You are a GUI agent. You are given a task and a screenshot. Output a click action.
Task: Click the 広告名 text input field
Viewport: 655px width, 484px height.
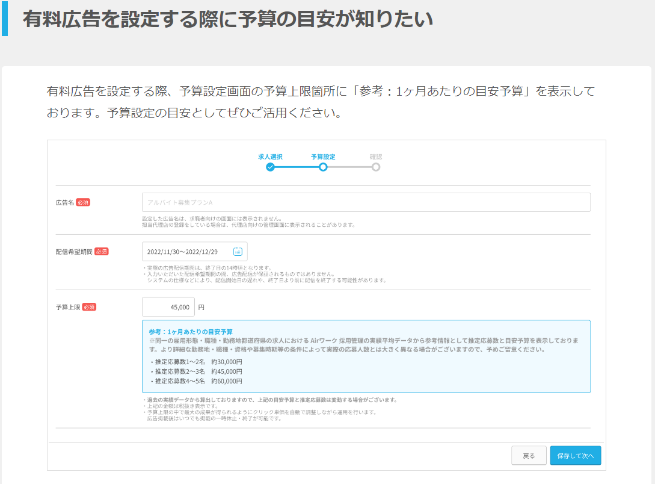click(366, 202)
